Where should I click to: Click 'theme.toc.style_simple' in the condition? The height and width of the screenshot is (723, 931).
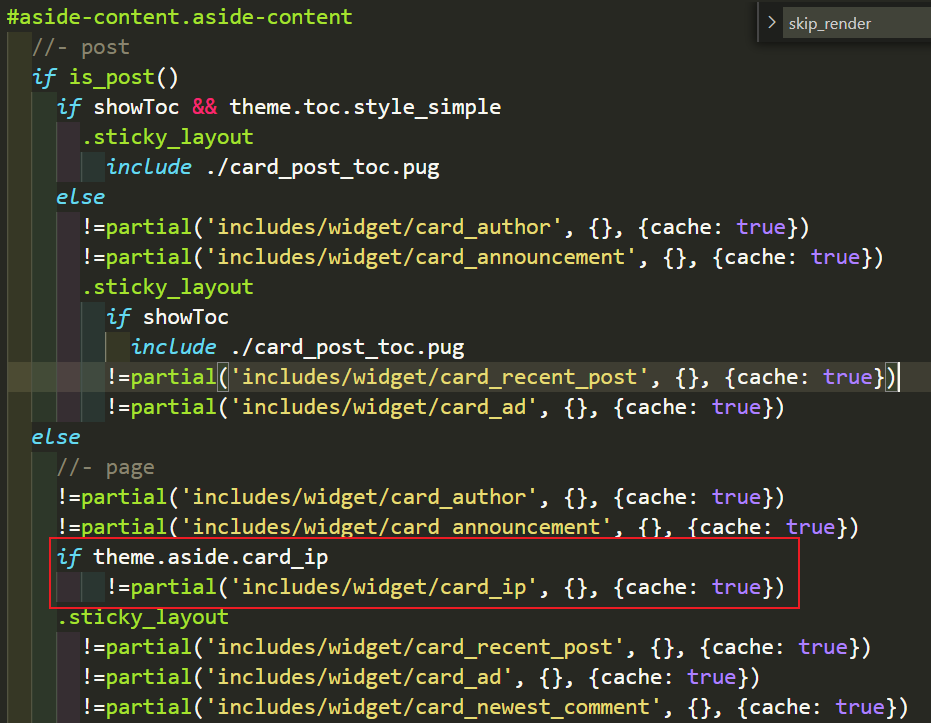point(365,107)
